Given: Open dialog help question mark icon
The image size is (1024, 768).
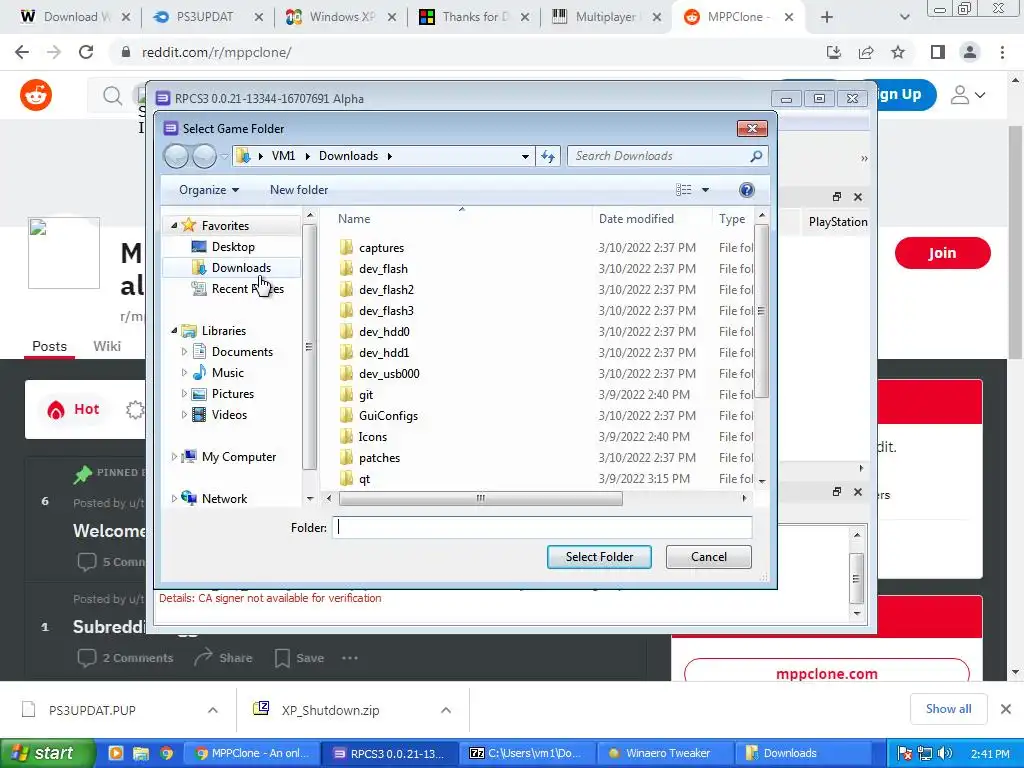Looking at the screenshot, I should click(746, 190).
